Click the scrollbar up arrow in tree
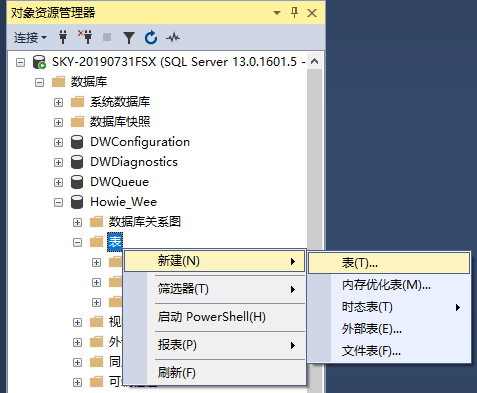 pyautogui.click(x=314, y=61)
